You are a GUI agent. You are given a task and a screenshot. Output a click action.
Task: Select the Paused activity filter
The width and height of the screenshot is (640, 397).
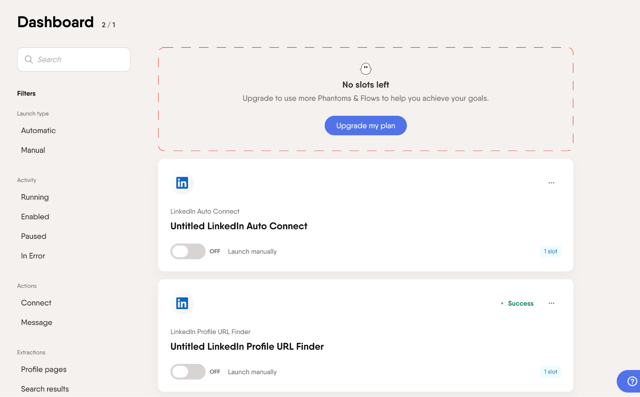pos(33,236)
